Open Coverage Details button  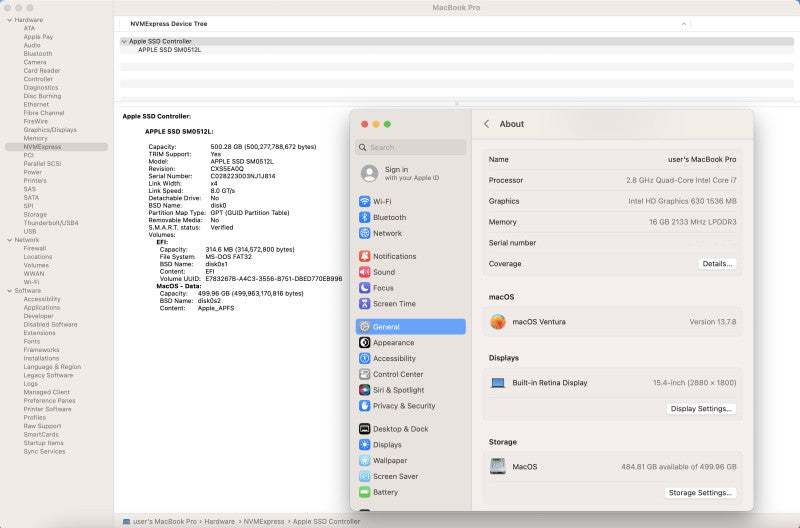(x=717, y=264)
